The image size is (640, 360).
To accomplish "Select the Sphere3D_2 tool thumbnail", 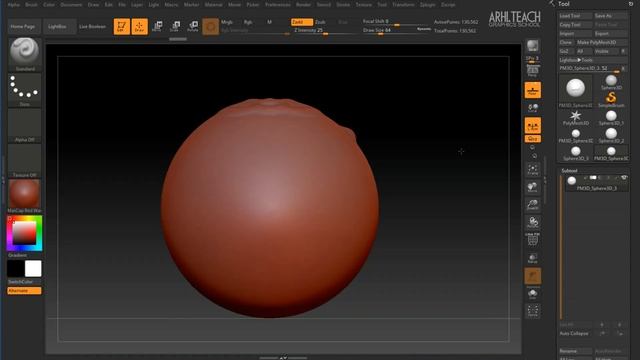I will coord(611,135).
